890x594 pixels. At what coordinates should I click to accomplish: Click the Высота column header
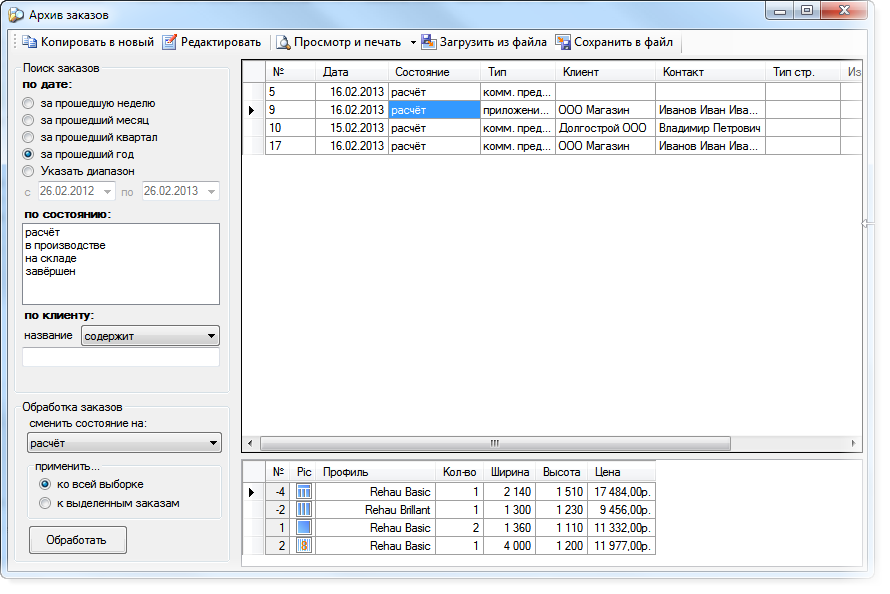tap(561, 472)
